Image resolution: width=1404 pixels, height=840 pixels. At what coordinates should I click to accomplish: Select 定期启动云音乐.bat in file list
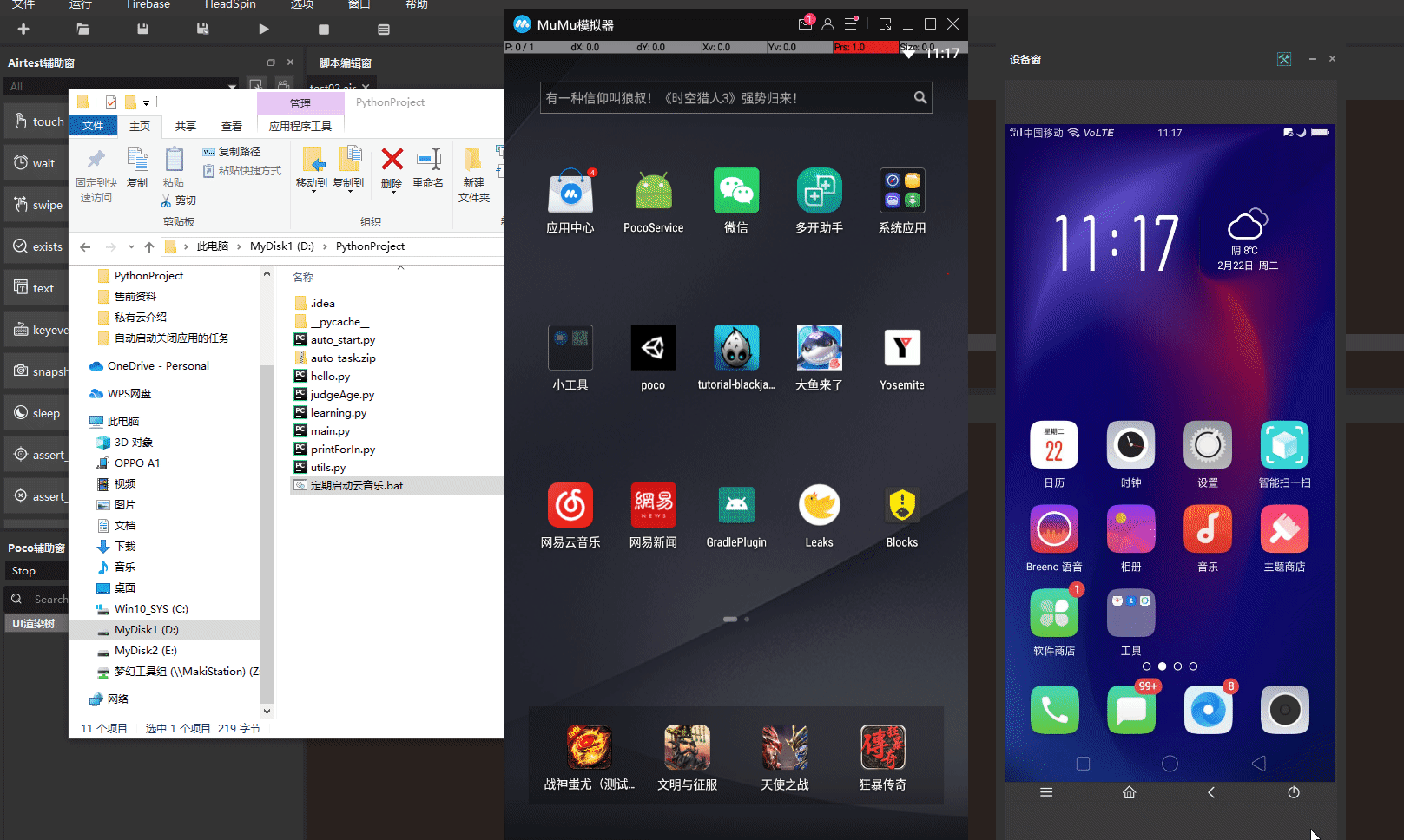point(397,485)
